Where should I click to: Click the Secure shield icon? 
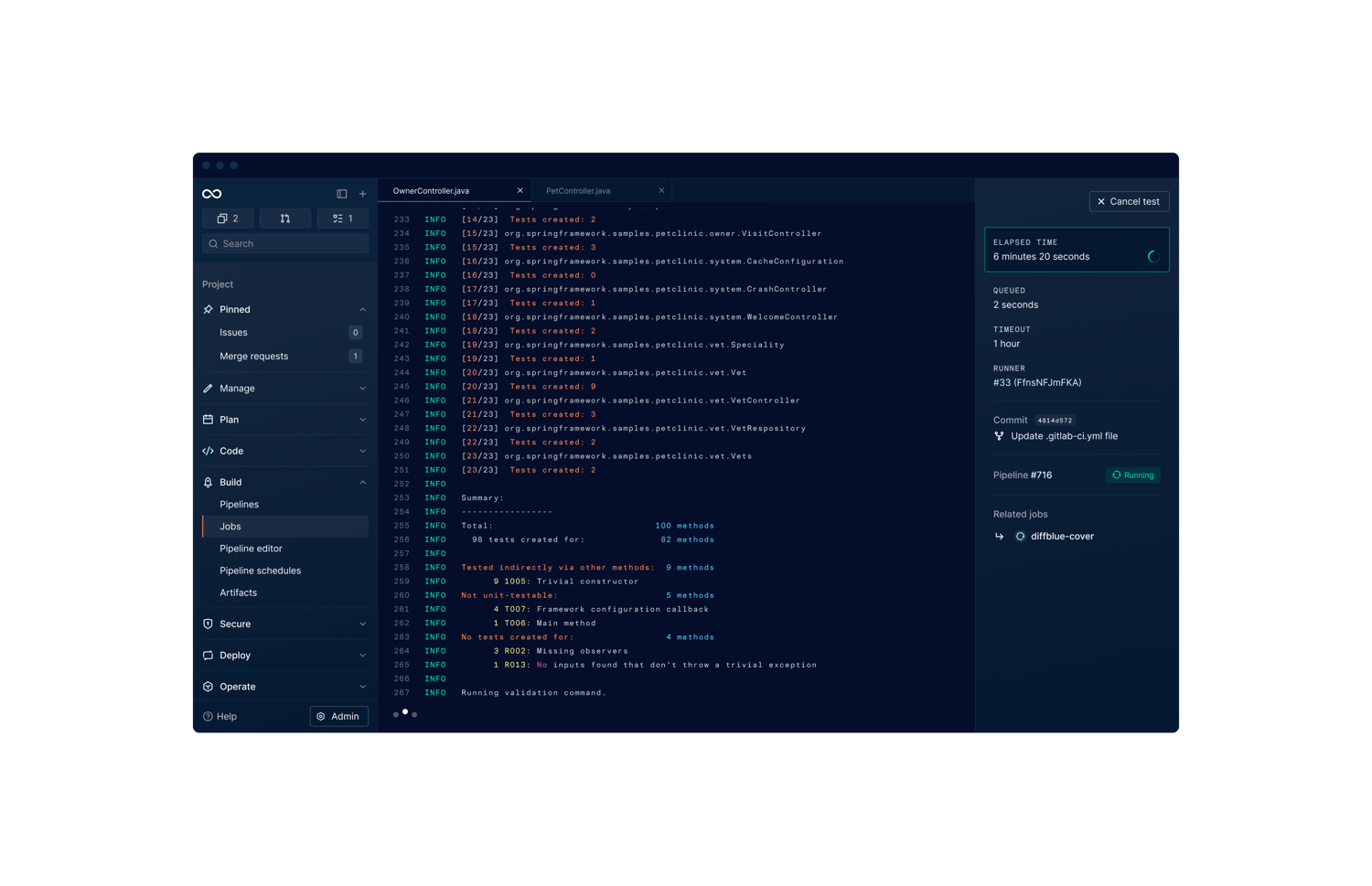tap(208, 624)
